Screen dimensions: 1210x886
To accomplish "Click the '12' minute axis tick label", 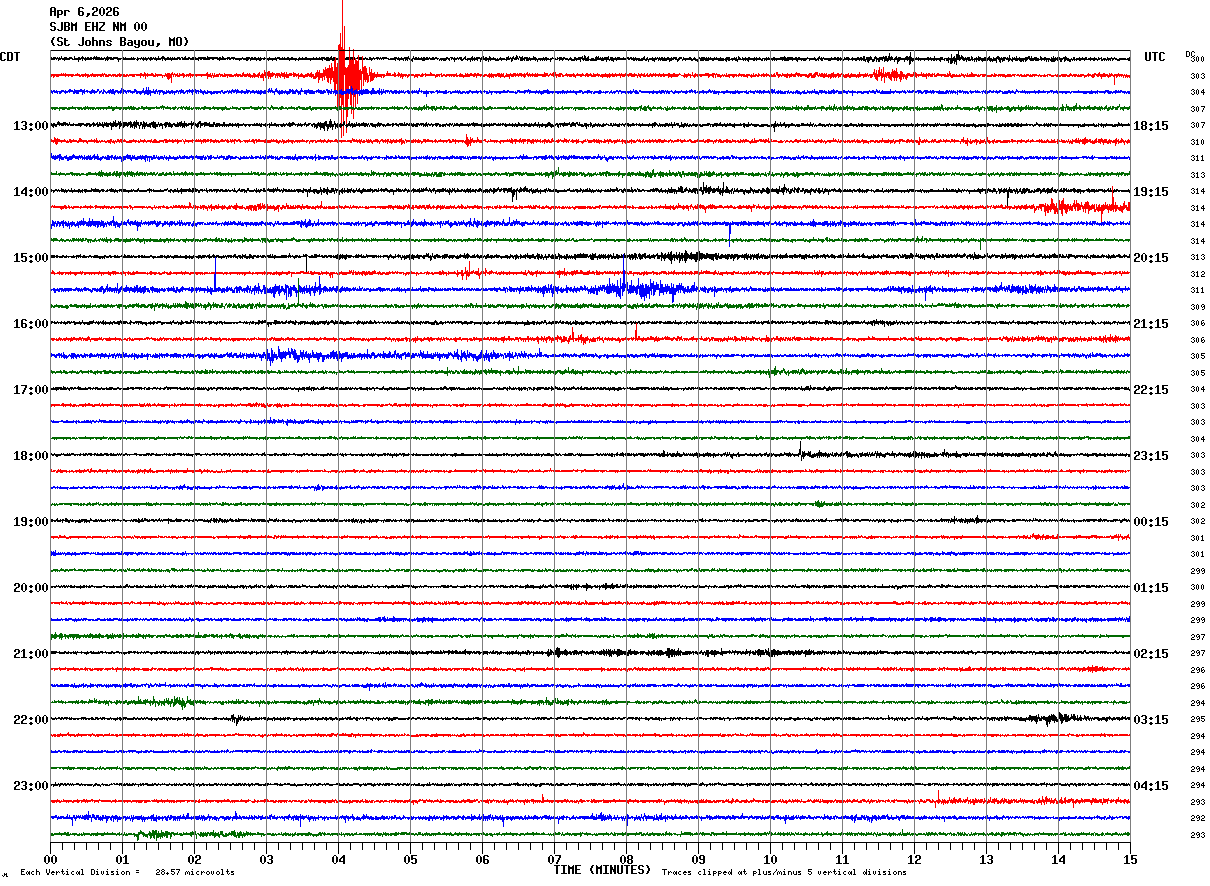I will pos(914,859).
